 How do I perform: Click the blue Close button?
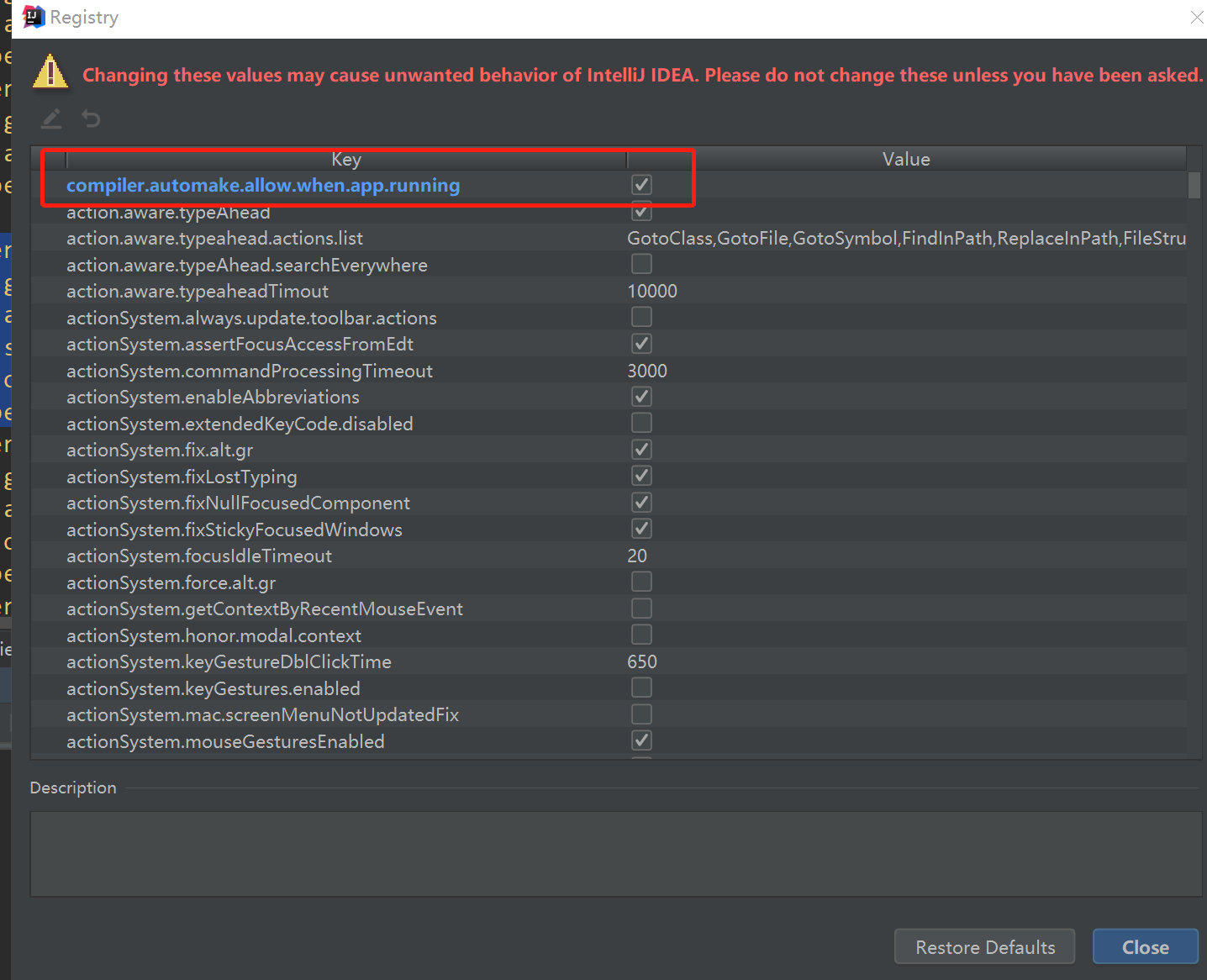pos(1145,947)
